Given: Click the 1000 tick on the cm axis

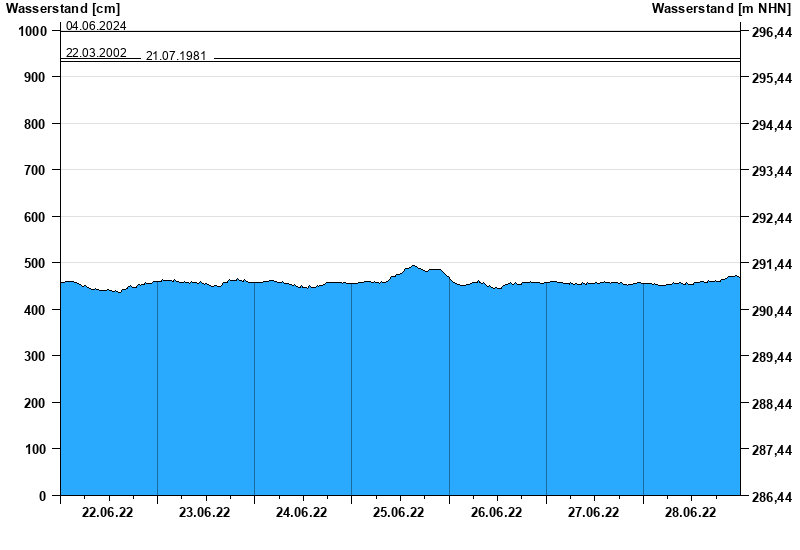Looking at the screenshot, I should (x=33, y=31).
